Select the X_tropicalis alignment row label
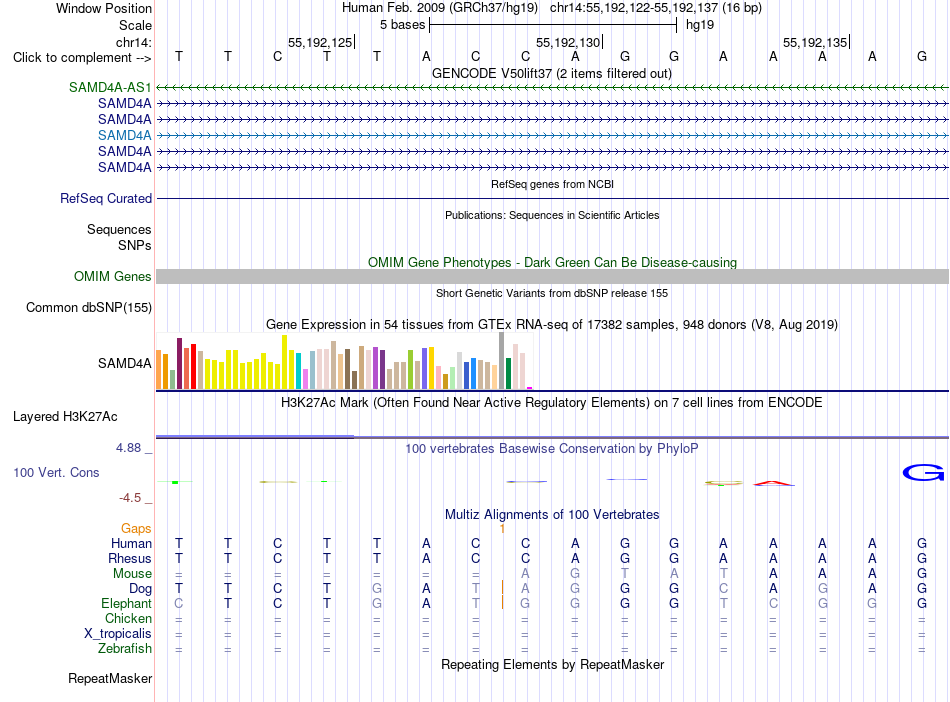 (118, 634)
